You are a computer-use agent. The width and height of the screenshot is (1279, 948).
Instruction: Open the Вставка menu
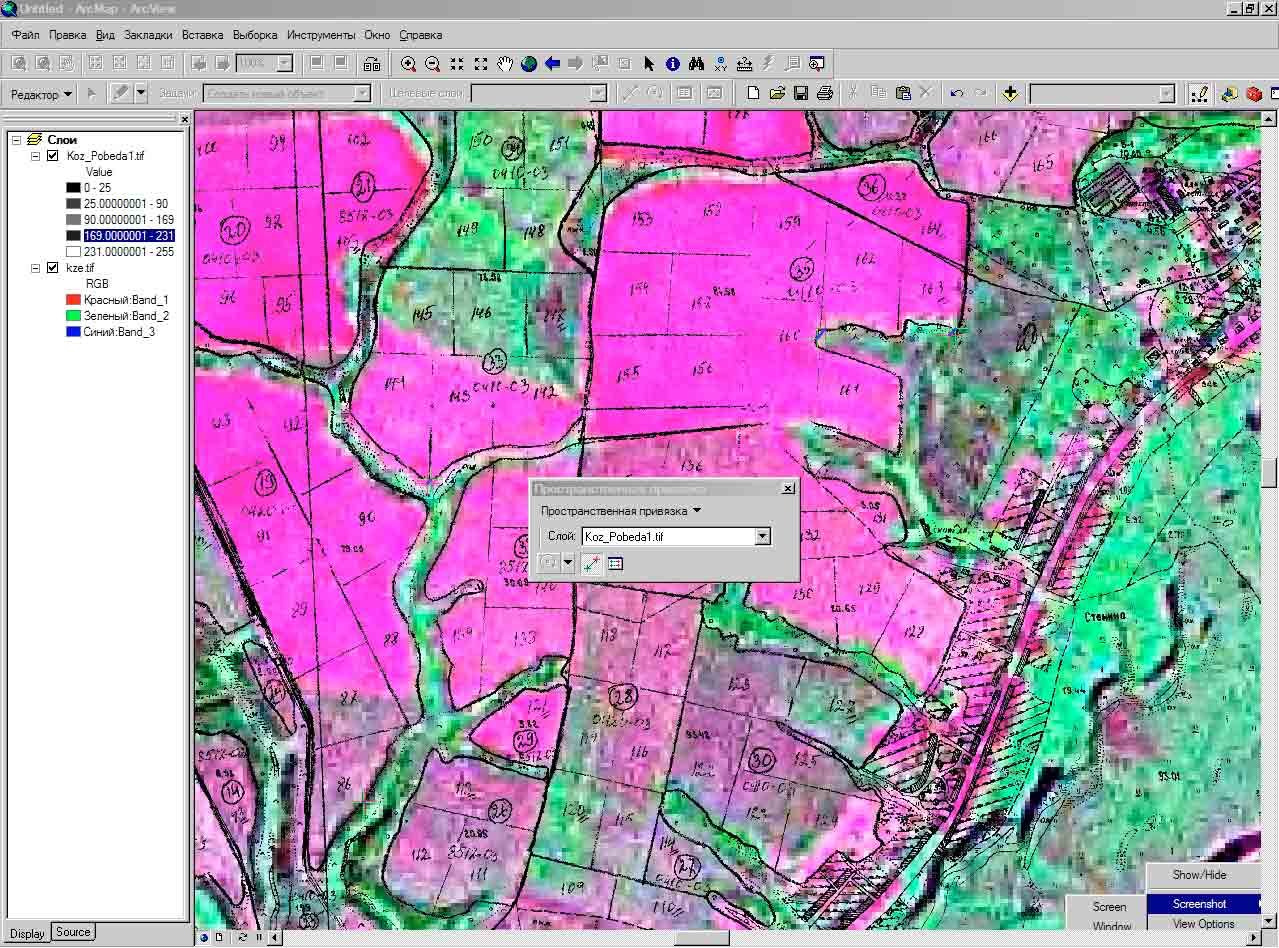pyautogui.click(x=202, y=34)
